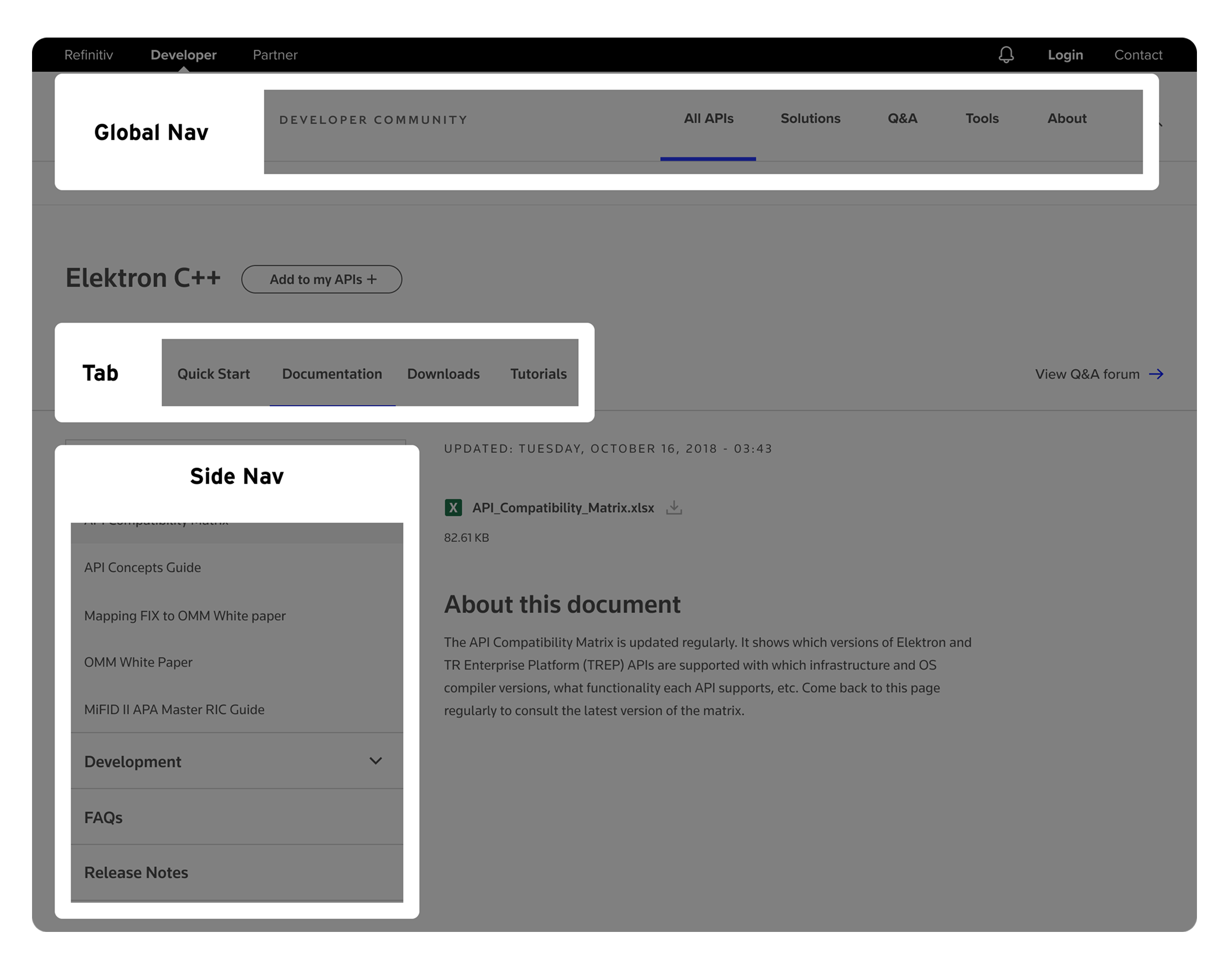Screen dimensions: 1232x972
Task: Click the Excel file type icon
Action: pyautogui.click(x=453, y=507)
